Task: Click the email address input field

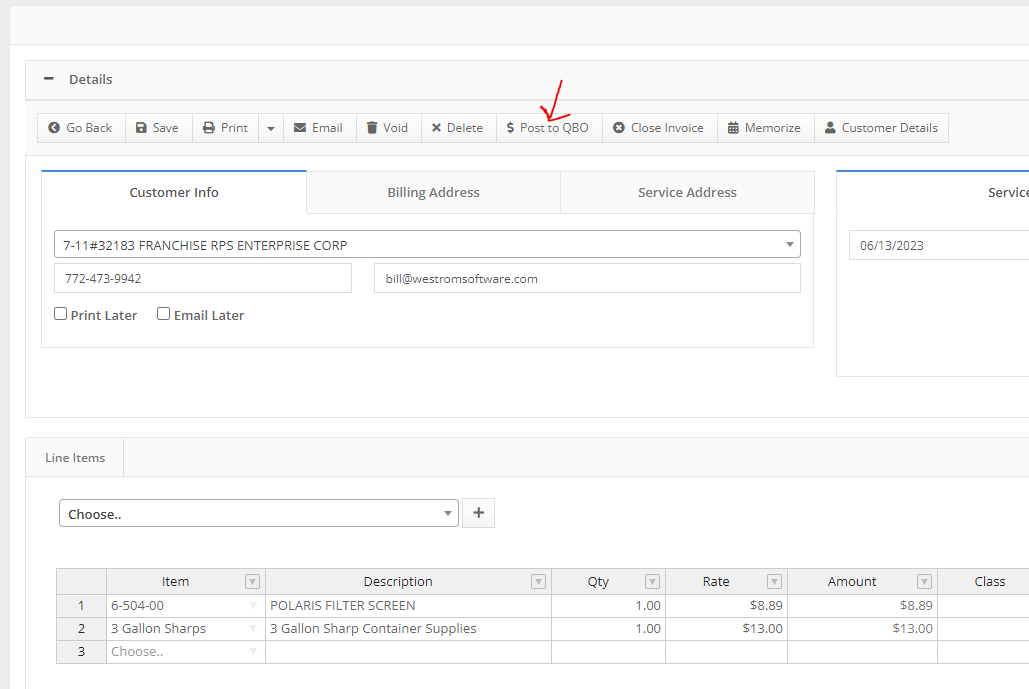Action: (x=587, y=278)
